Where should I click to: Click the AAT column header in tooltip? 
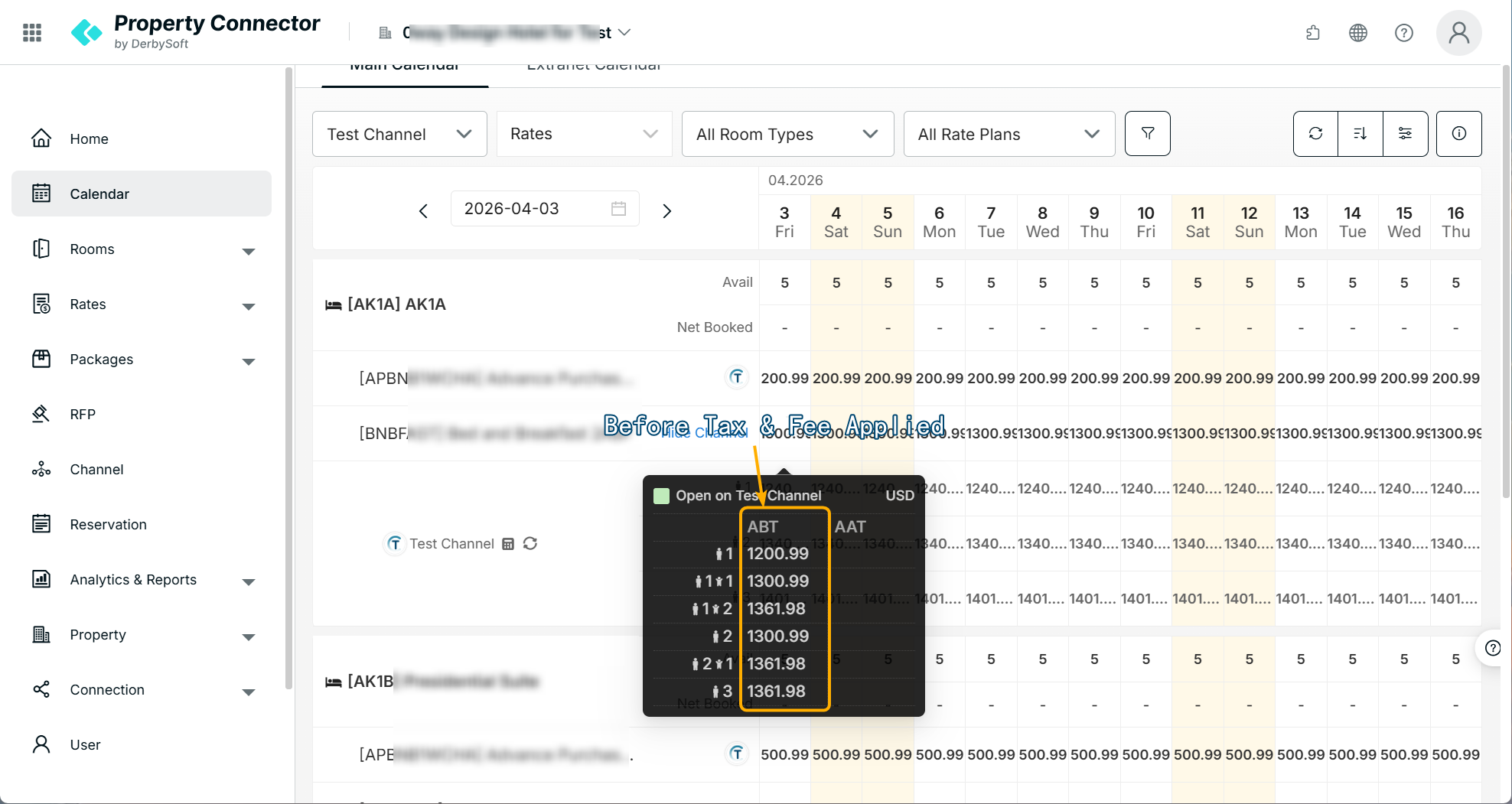tap(849, 526)
